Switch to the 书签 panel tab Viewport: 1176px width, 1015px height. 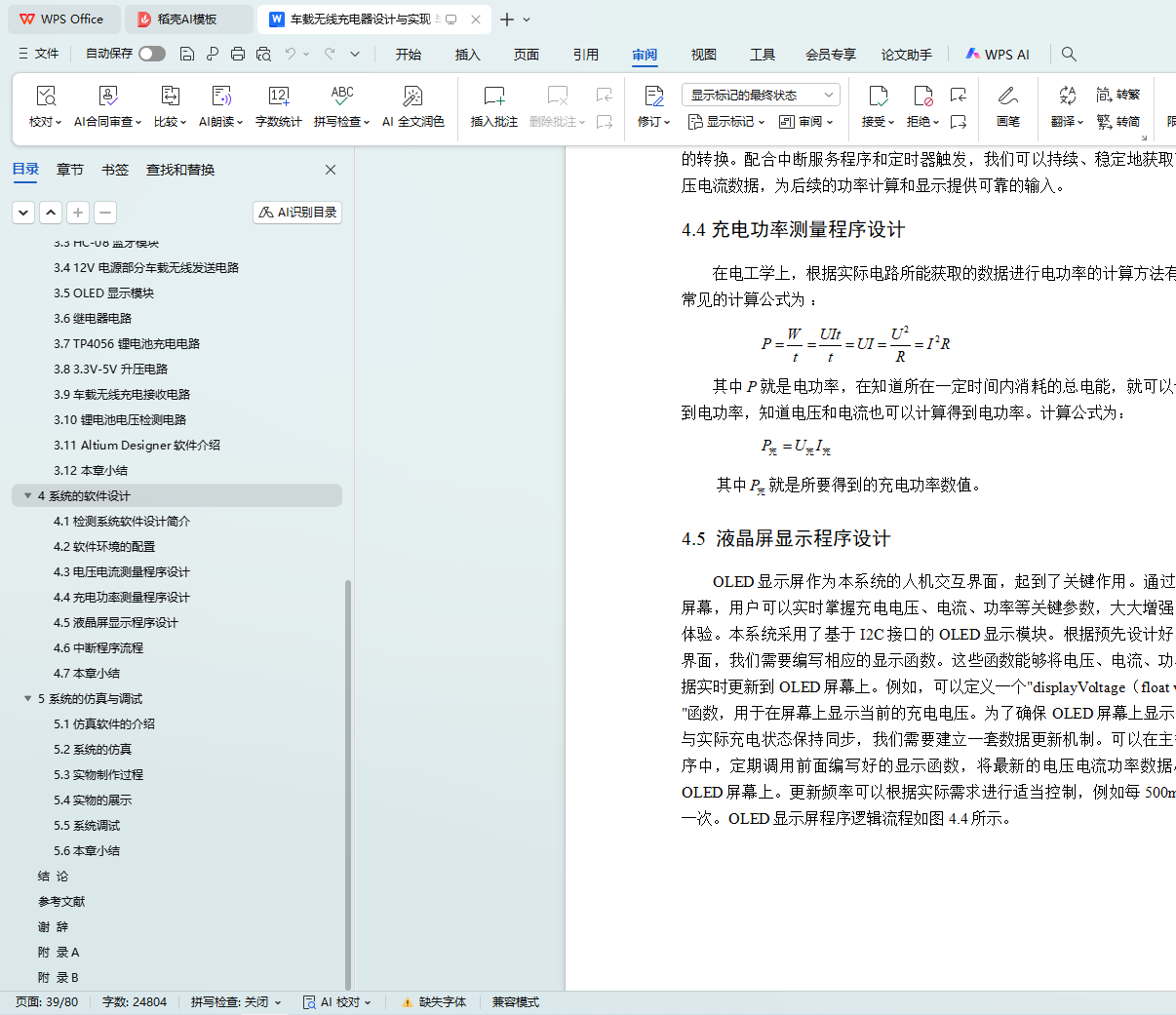[x=115, y=170]
